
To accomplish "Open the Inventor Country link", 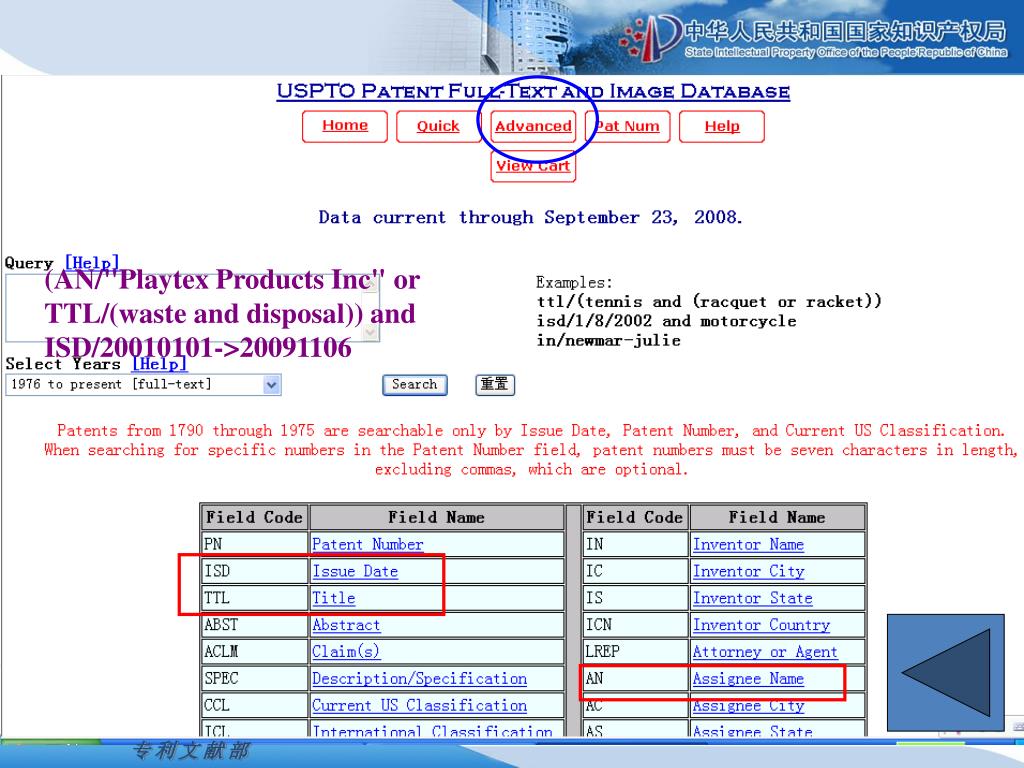I will (x=761, y=624).
